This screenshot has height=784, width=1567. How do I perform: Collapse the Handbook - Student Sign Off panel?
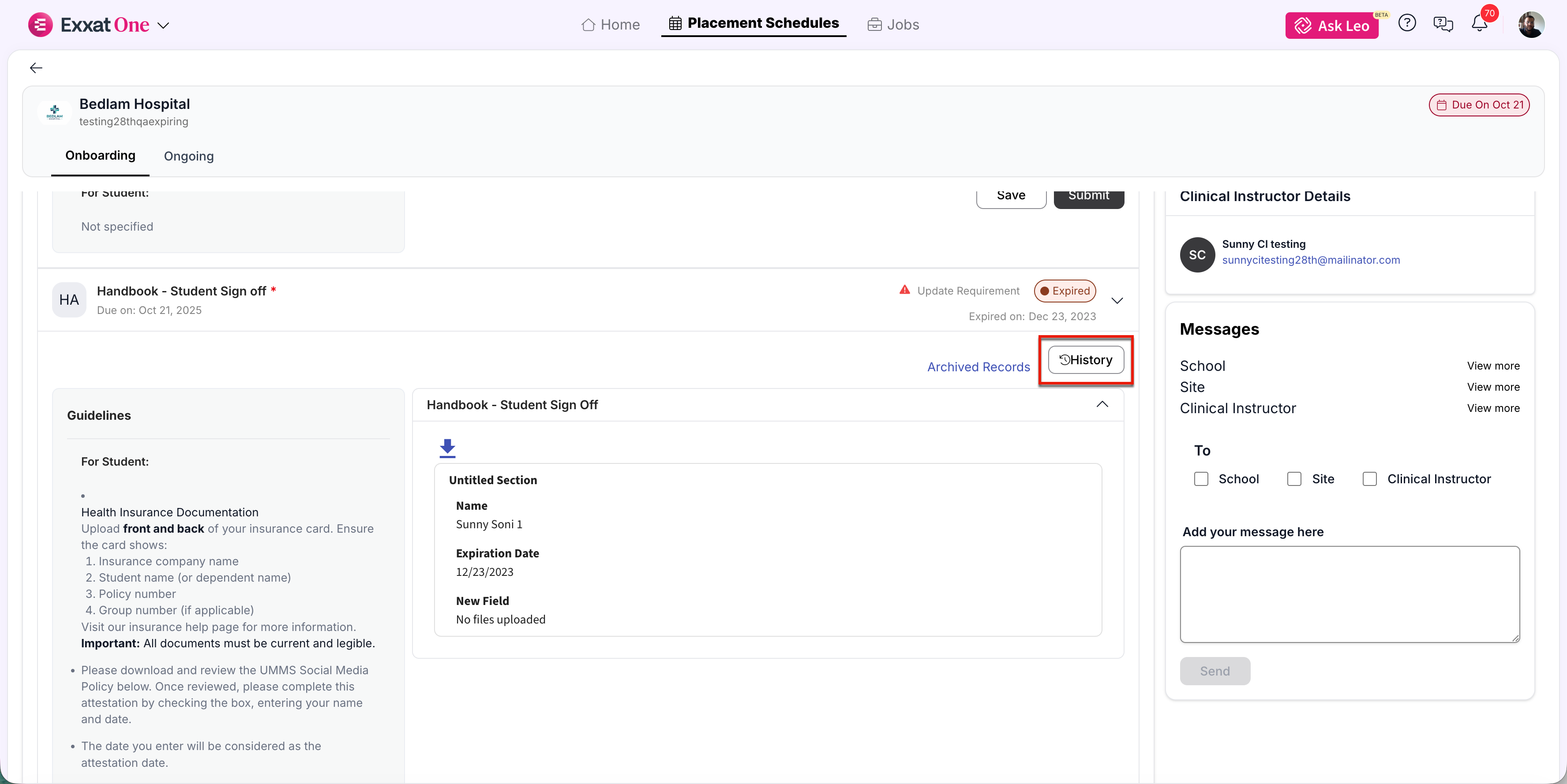[x=1102, y=404]
